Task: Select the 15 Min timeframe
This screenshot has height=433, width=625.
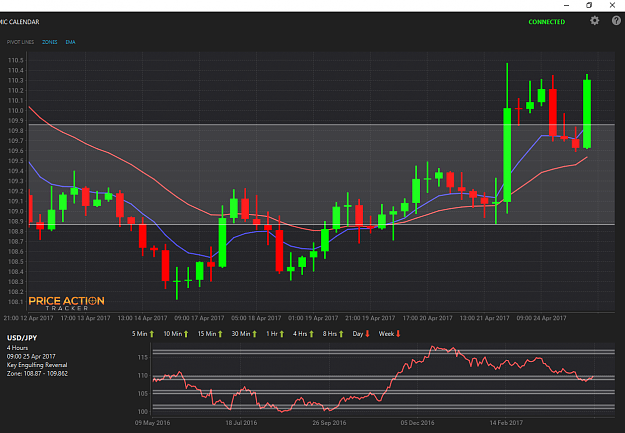Action: (x=207, y=334)
